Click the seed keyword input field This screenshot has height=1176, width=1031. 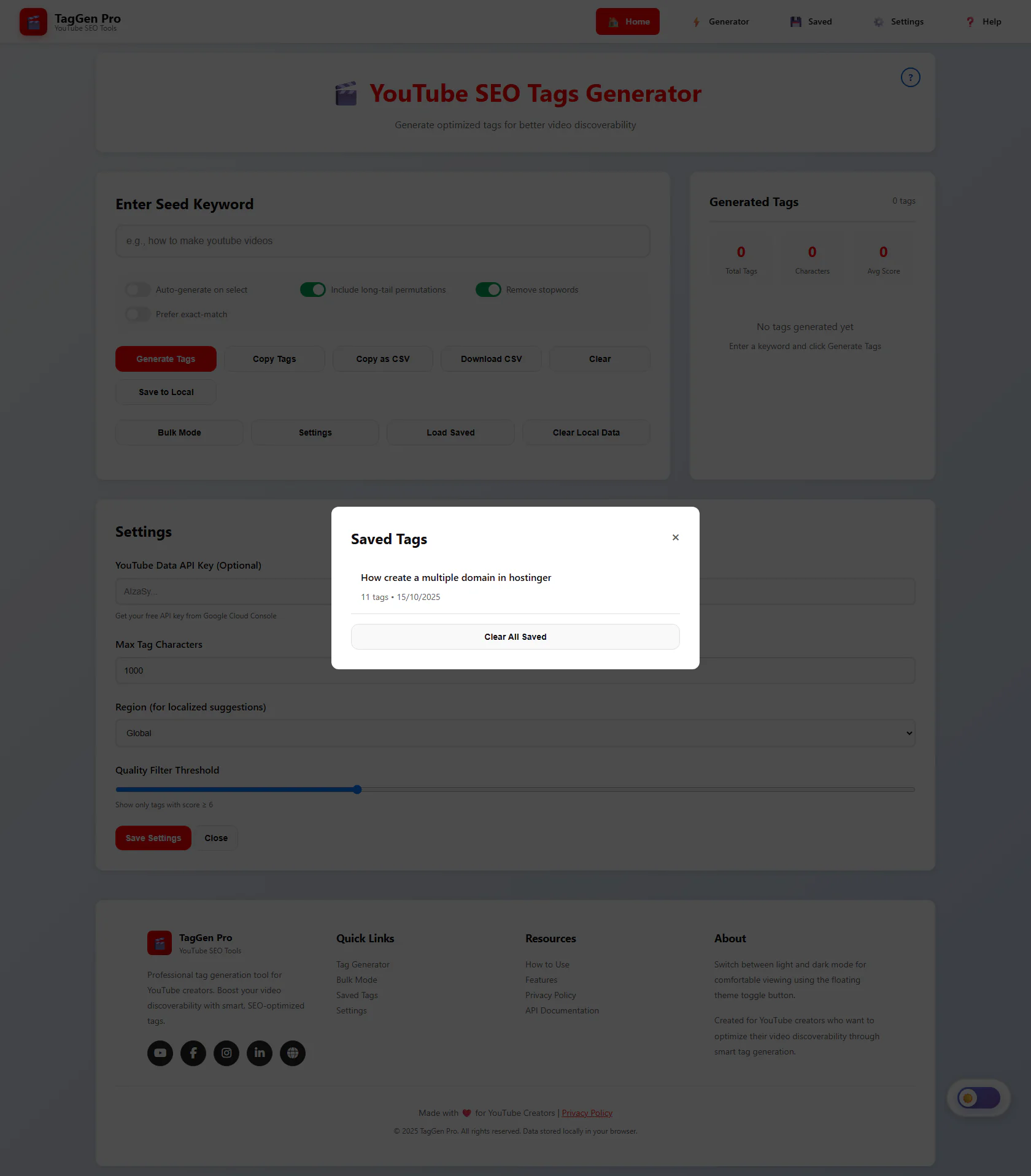point(382,241)
